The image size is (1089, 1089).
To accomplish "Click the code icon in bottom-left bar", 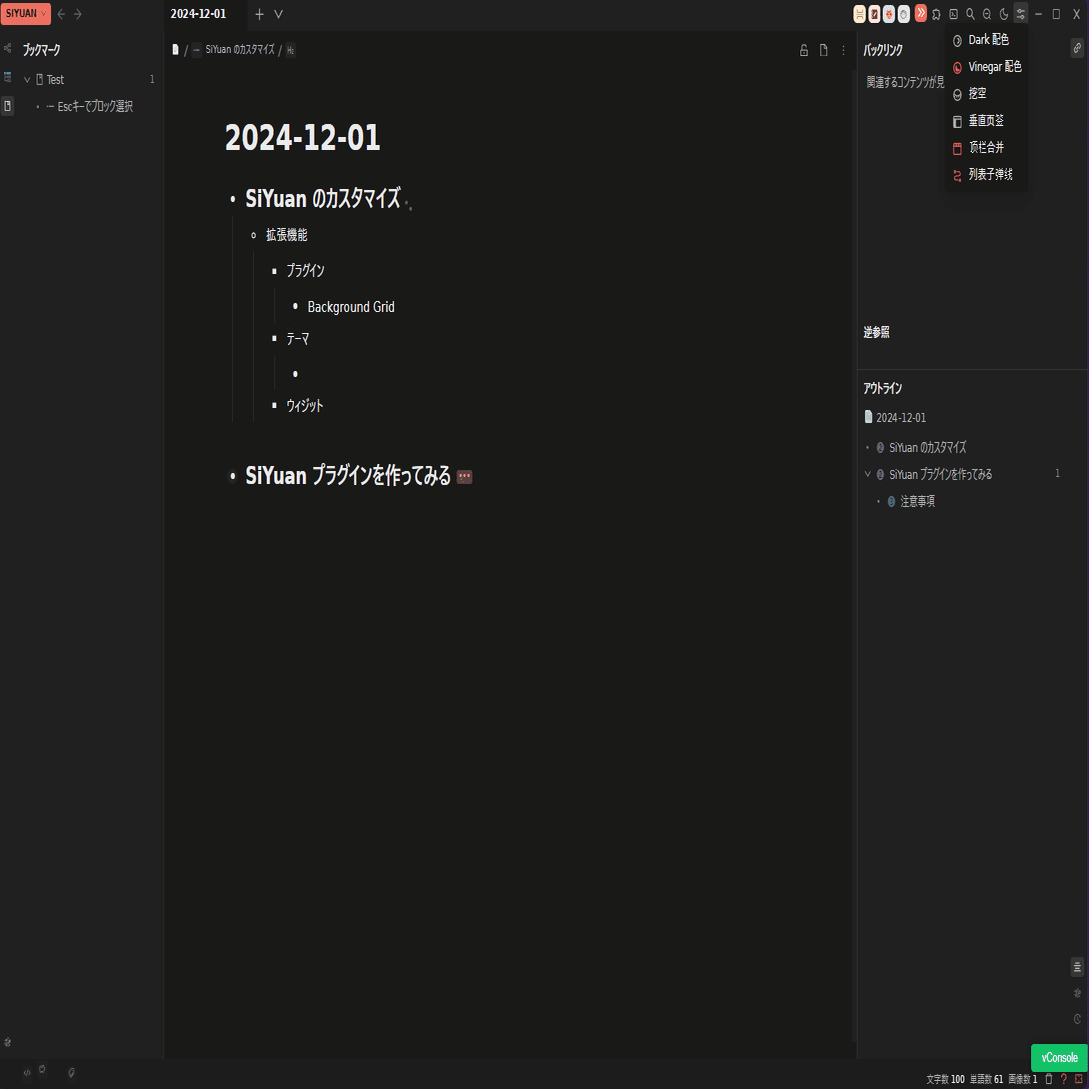I will pyautogui.click(x=27, y=1073).
